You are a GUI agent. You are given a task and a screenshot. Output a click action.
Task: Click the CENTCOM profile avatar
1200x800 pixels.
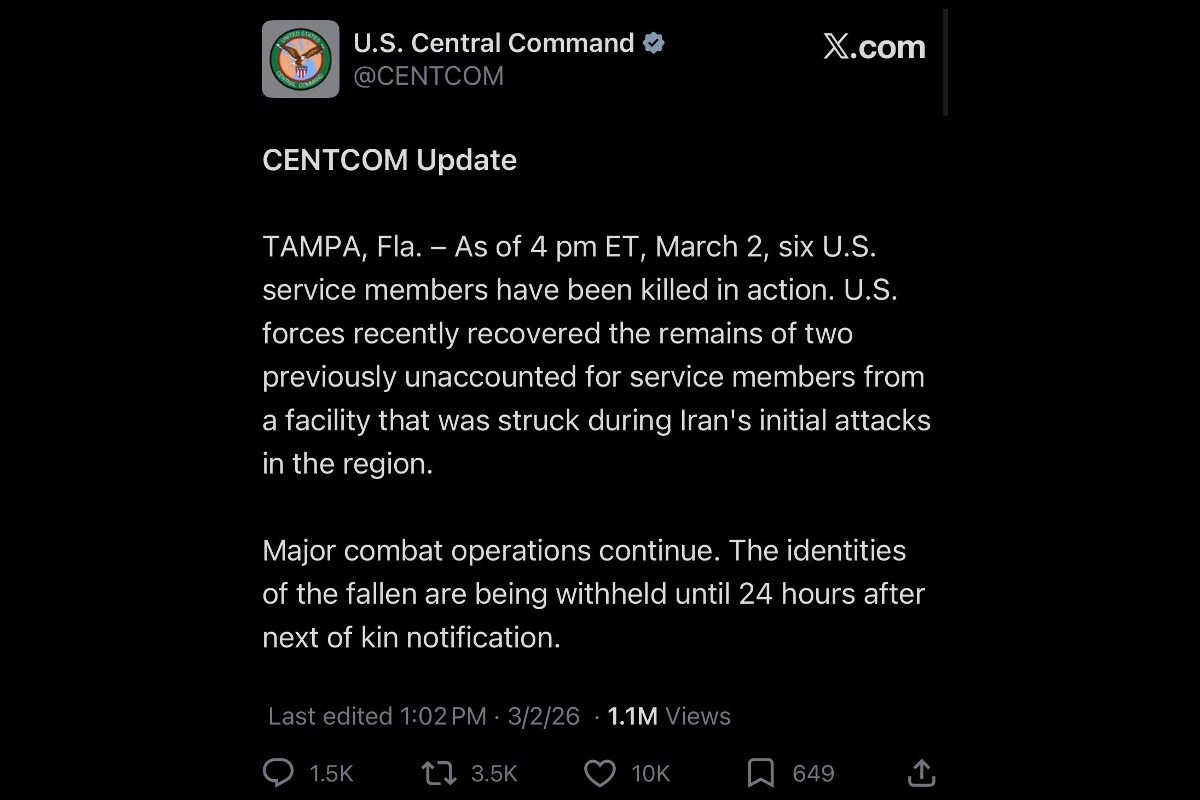click(x=300, y=60)
